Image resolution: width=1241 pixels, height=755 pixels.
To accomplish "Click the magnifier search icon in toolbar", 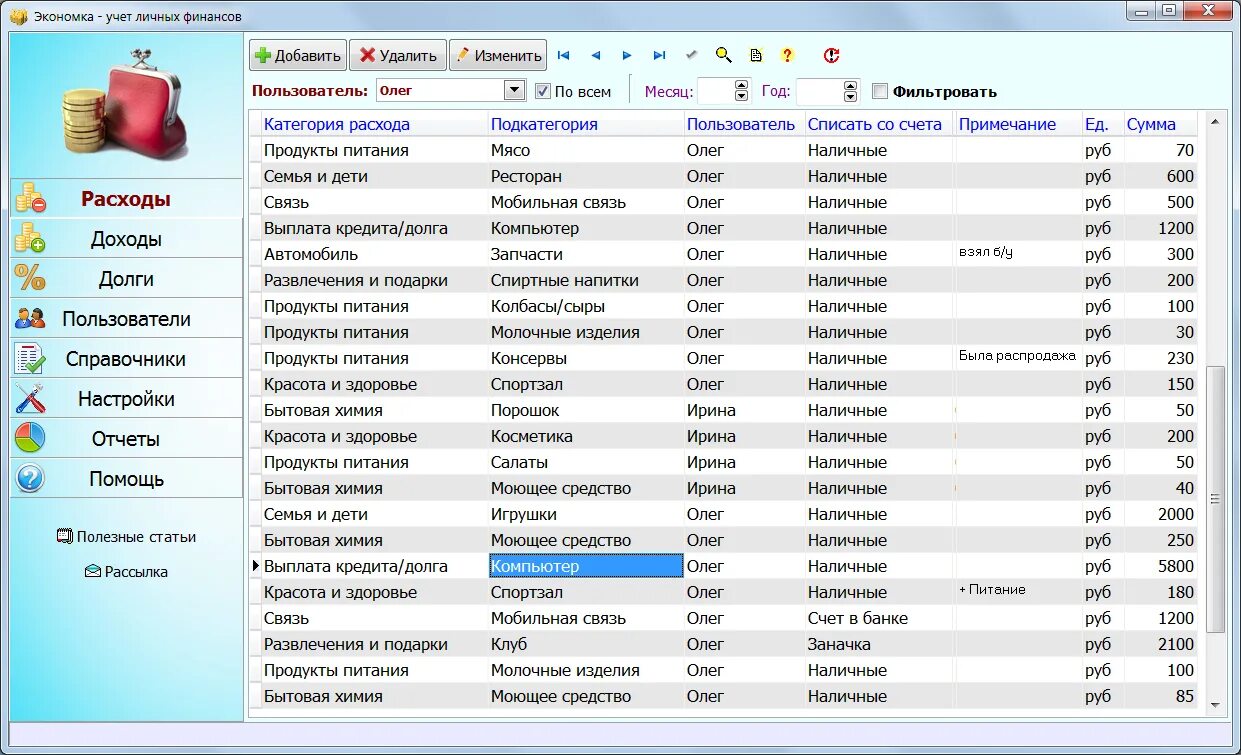I will point(723,56).
